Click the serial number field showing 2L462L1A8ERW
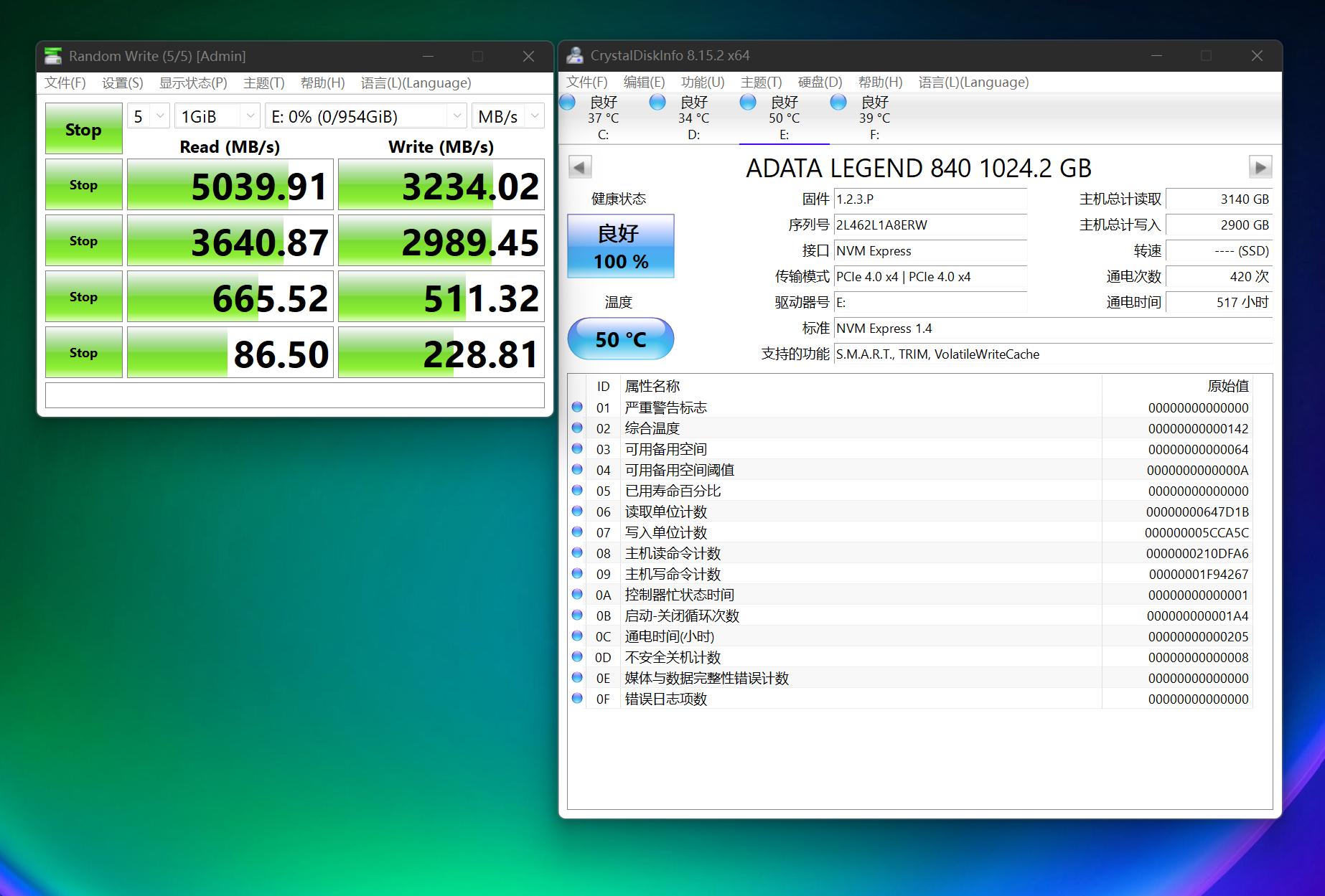Image resolution: width=1325 pixels, height=896 pixels. click(x=930, y=225)
